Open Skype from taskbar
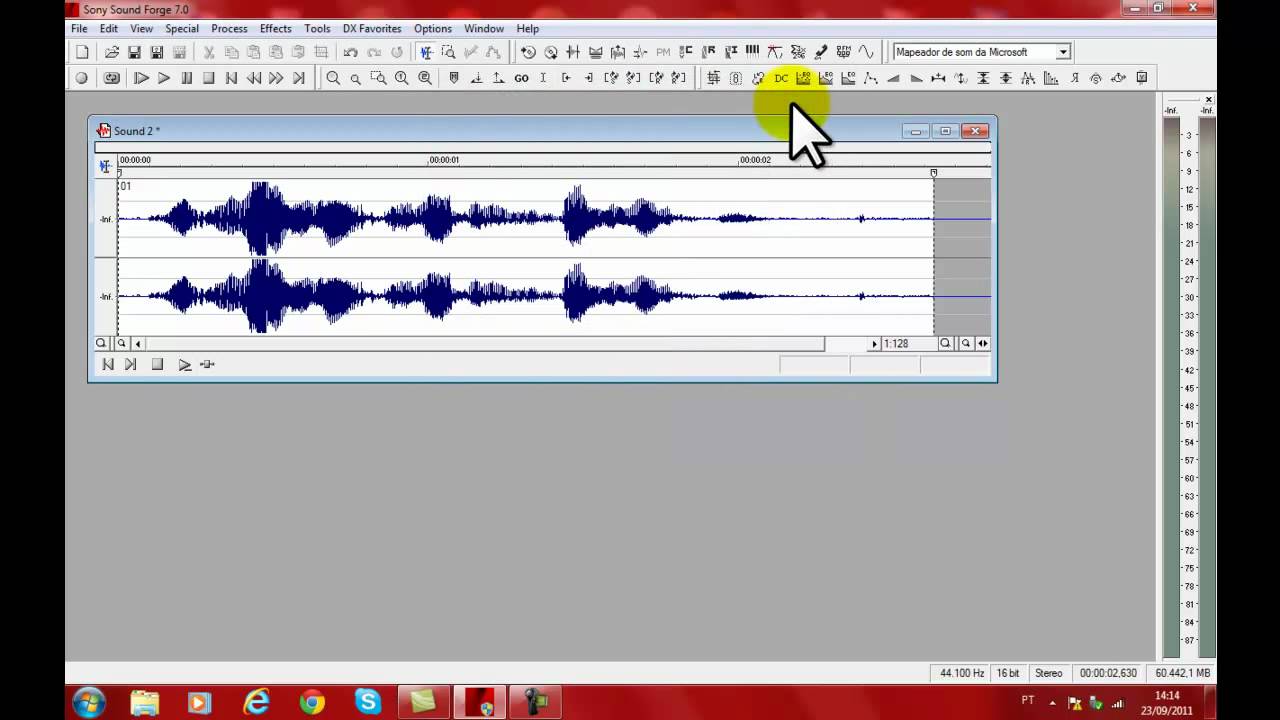 367,703
